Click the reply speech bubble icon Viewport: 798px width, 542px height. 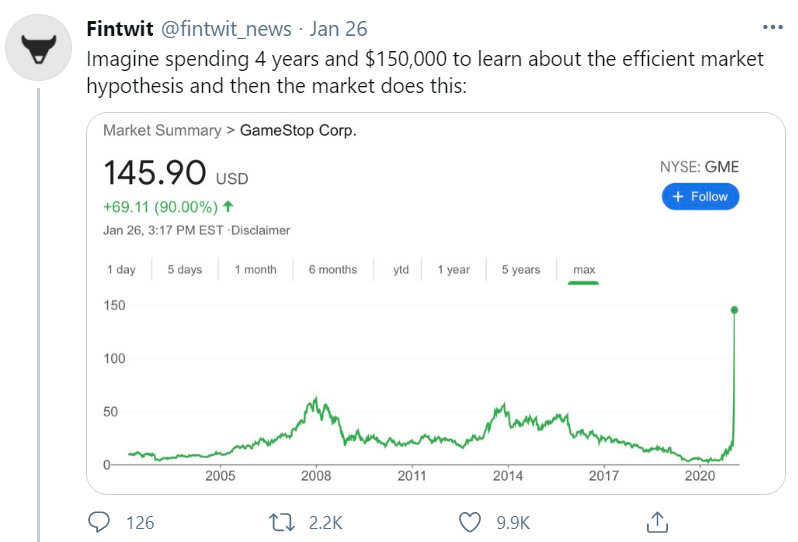99,522
